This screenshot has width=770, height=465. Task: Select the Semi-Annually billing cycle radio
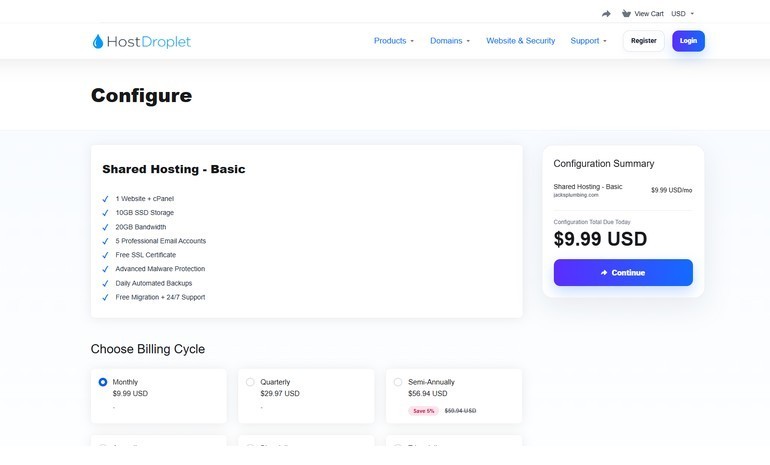398,382
